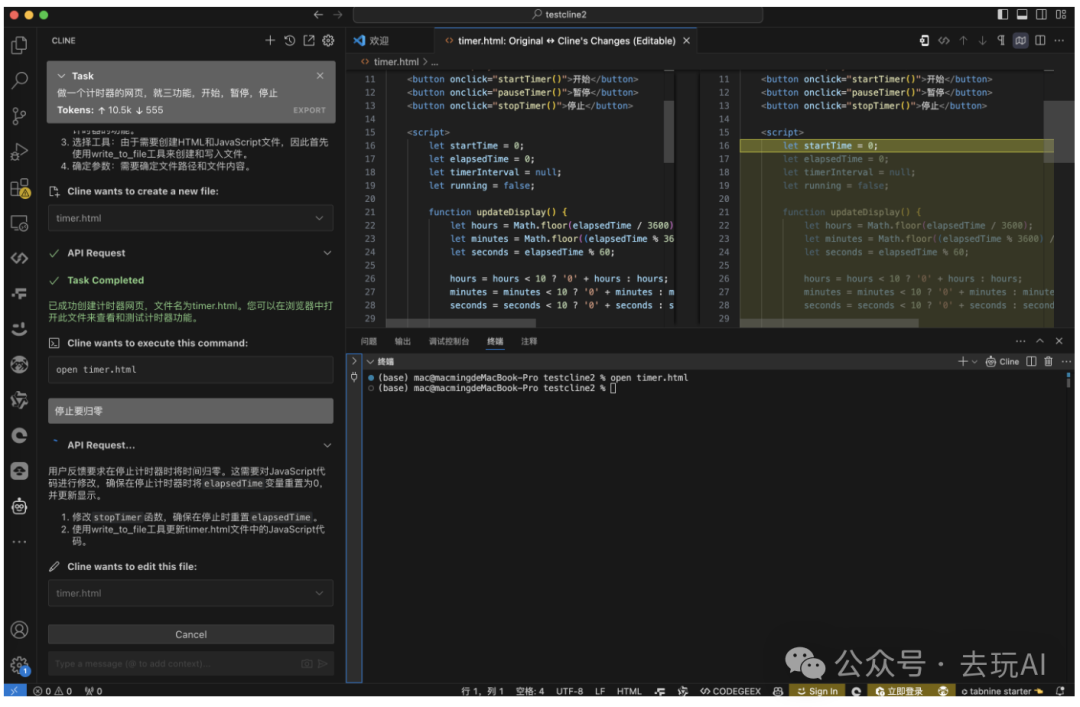Toggle whitespace display in diff editor

(x=1001, y=41)
